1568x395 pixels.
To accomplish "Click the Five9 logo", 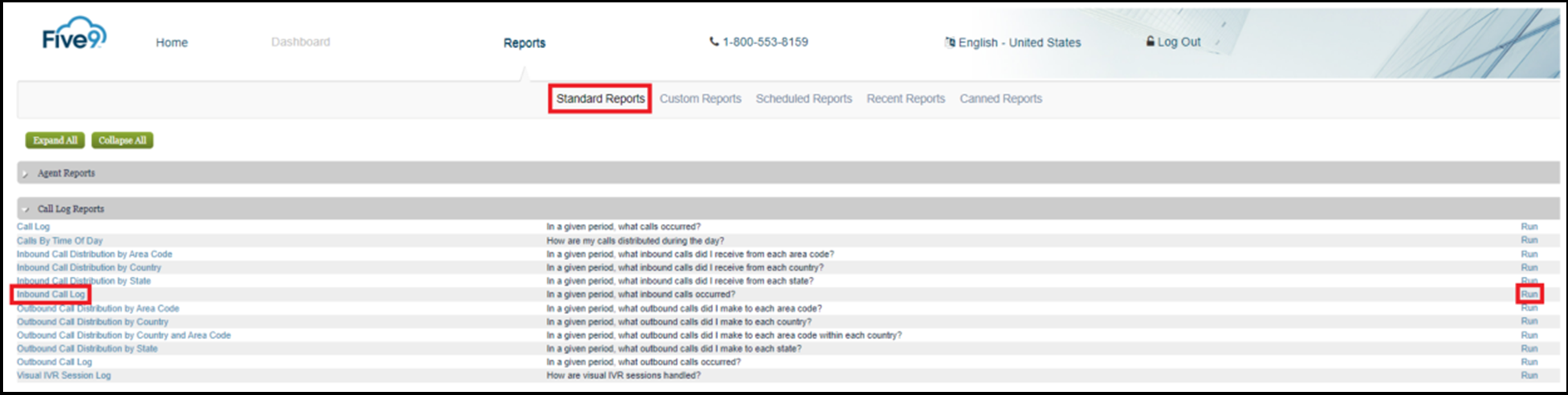I will 74,34.
